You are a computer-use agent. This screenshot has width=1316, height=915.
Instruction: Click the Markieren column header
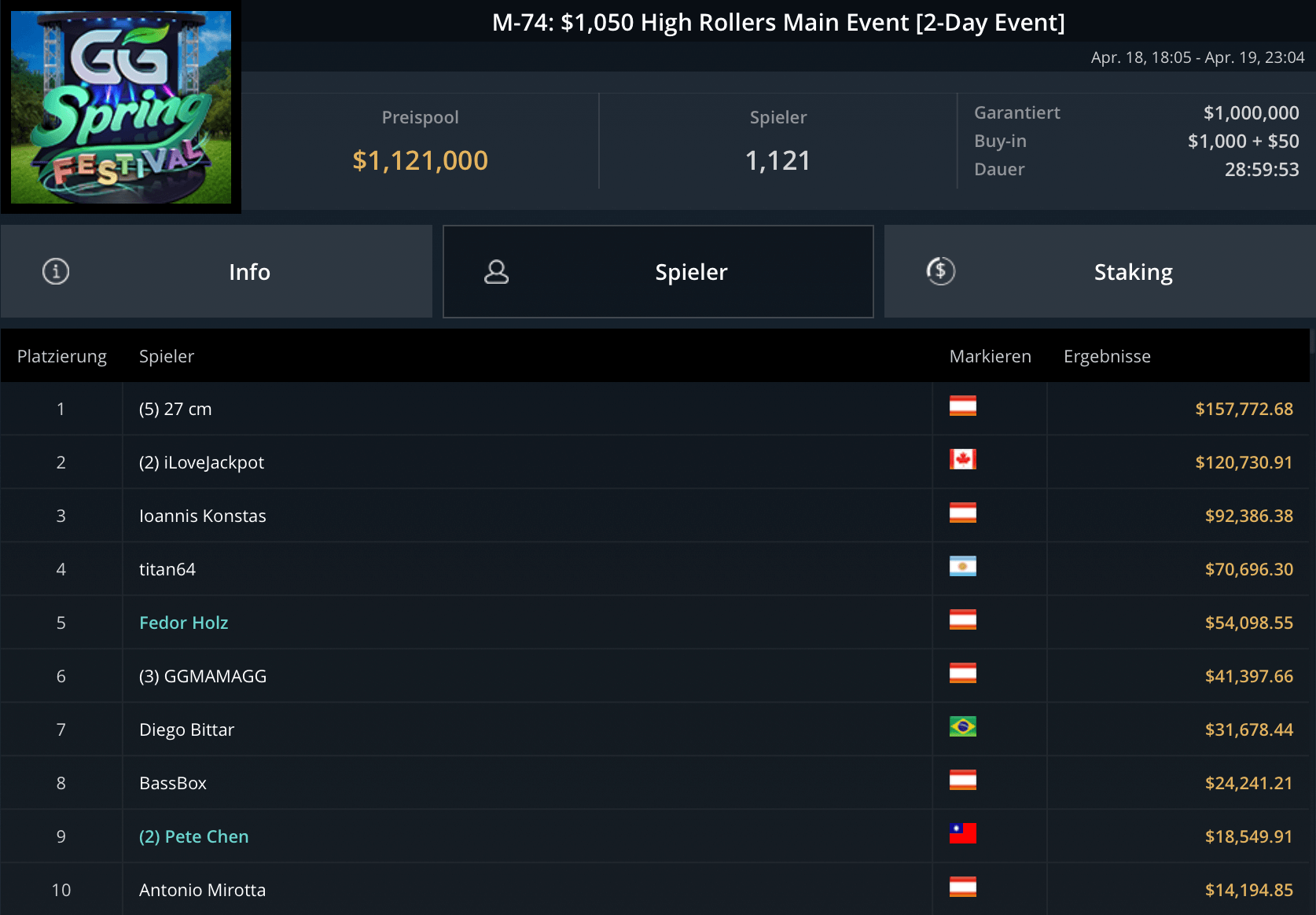tap(990, 356)
